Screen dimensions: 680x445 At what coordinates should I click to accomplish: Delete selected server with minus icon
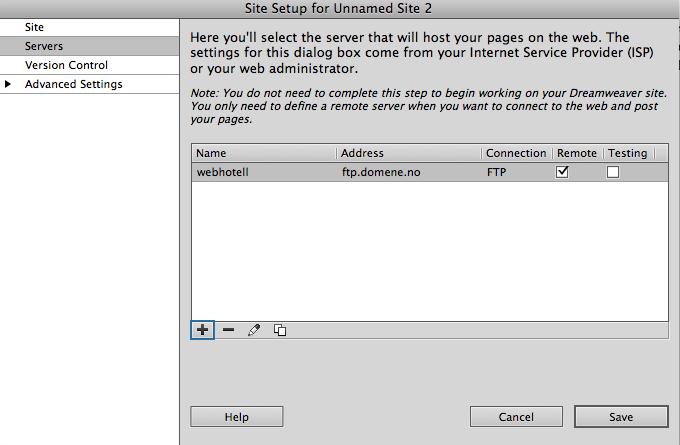(x=228, y=330)
